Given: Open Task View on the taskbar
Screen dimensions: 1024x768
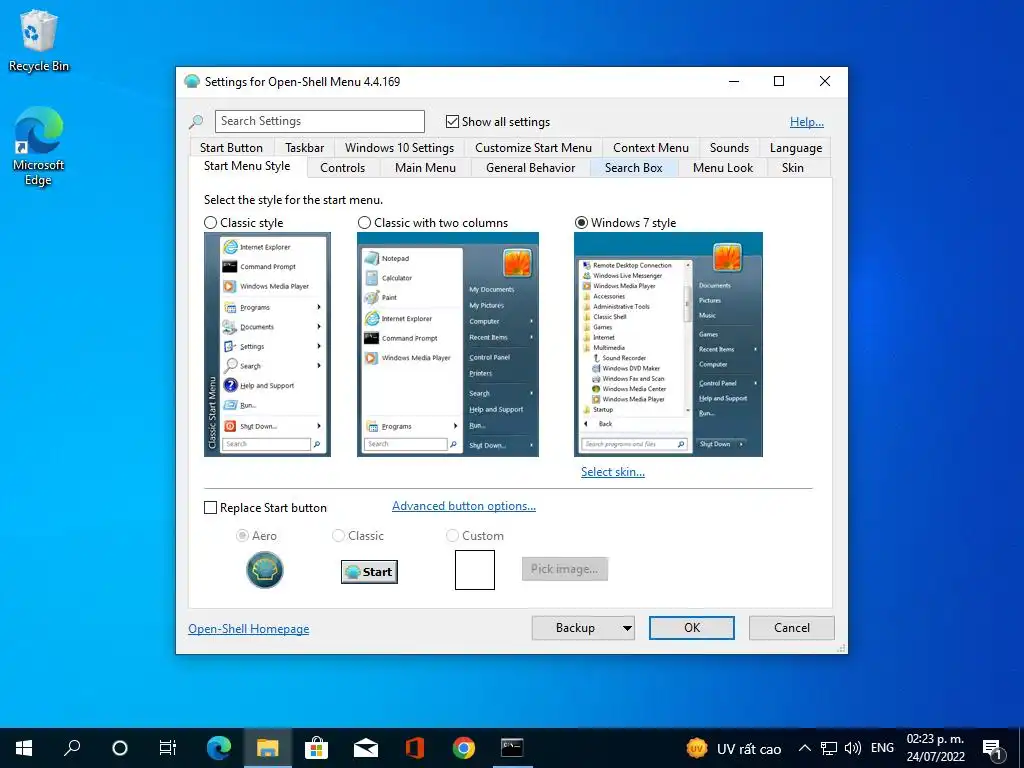Looking at the screenshot, I should click(x=168, y=748).
